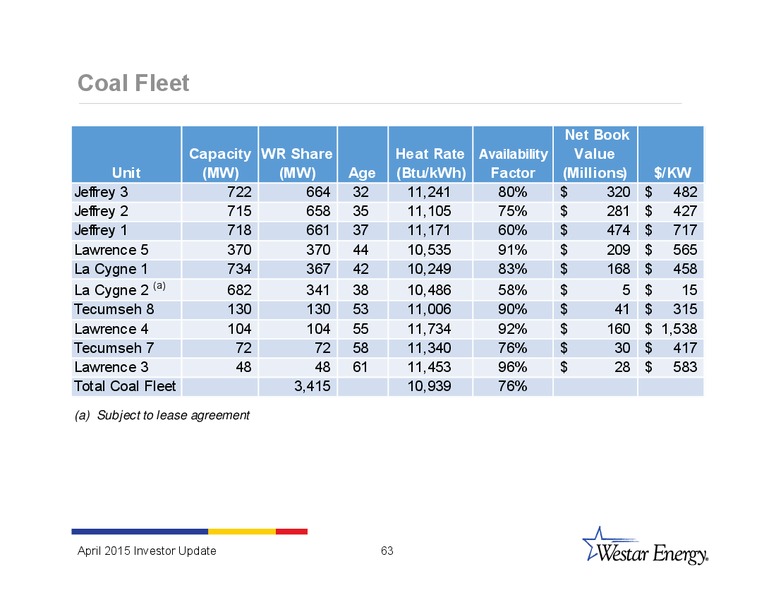Click the Lawrence 5 unit name
Image resolution: width=776 pixels, height=600 pixels.
pyautogui.click(x=111, y=250)
